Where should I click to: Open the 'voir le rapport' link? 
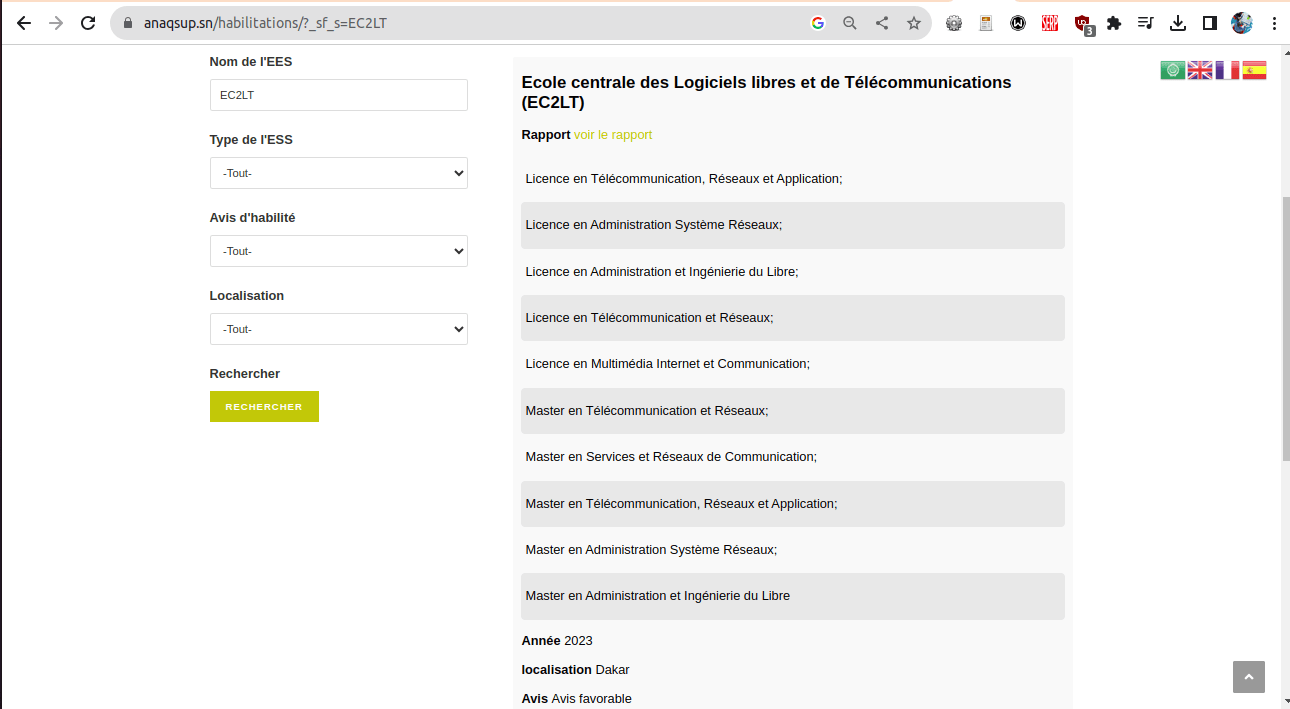[x=613, y=135]
